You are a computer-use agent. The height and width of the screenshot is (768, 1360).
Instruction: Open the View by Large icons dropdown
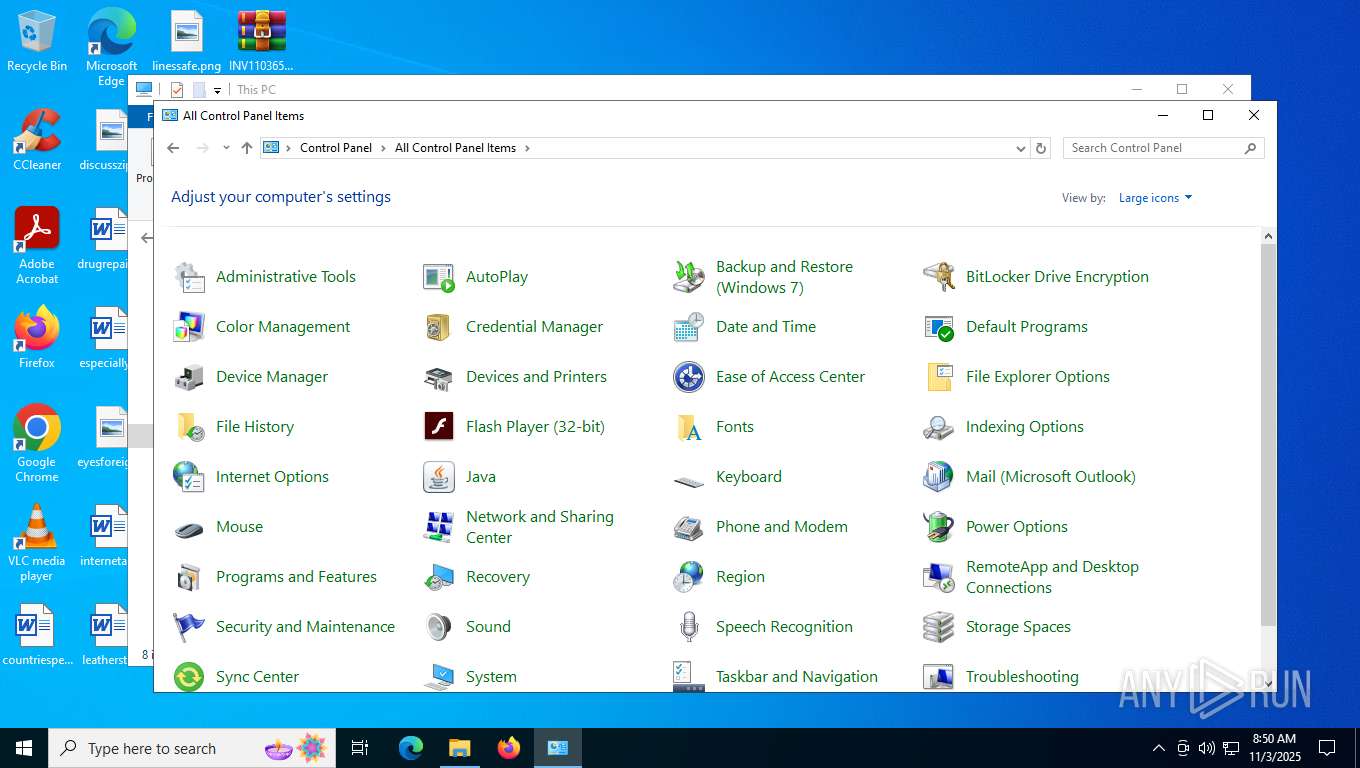point(1155,198)
